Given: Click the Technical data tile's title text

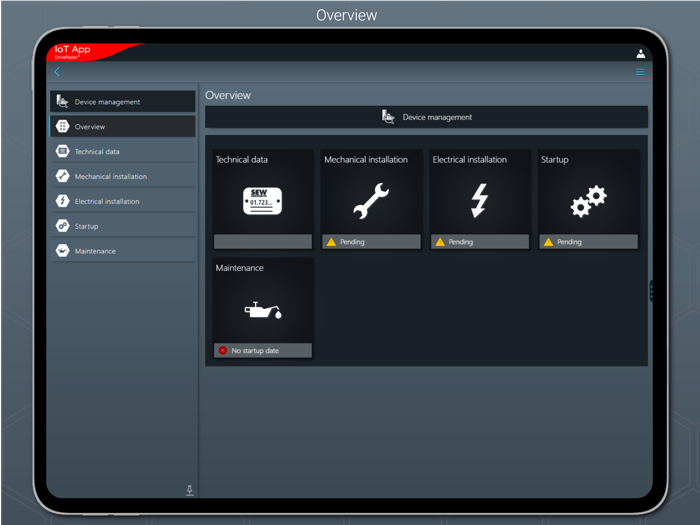Looking at the screenshot, I should tap(242, 160).
